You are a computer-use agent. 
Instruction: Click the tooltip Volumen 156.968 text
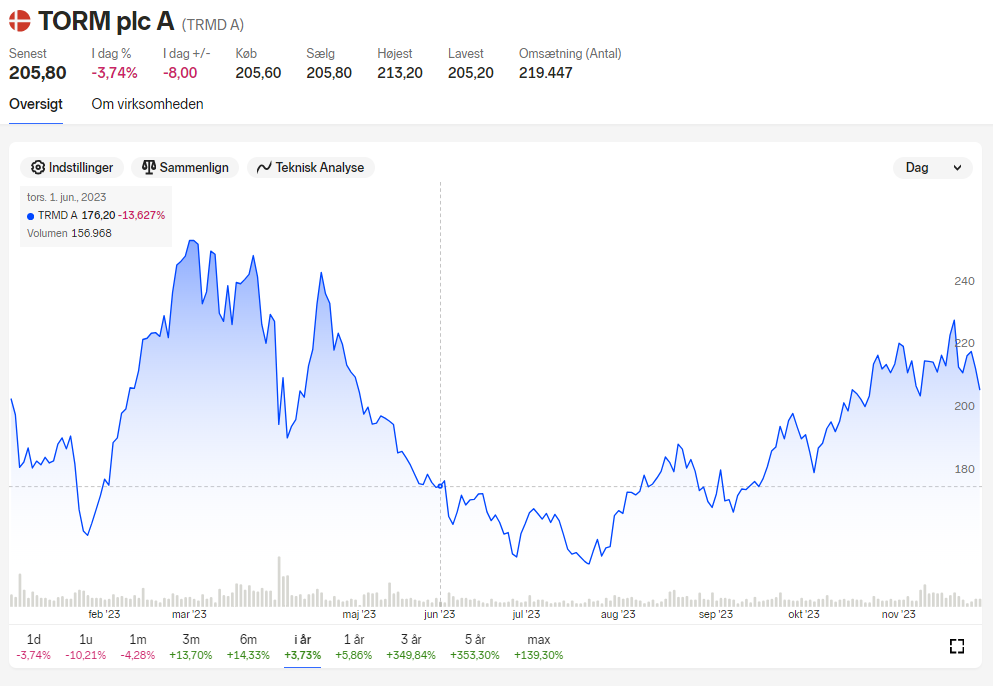[69, 233]
